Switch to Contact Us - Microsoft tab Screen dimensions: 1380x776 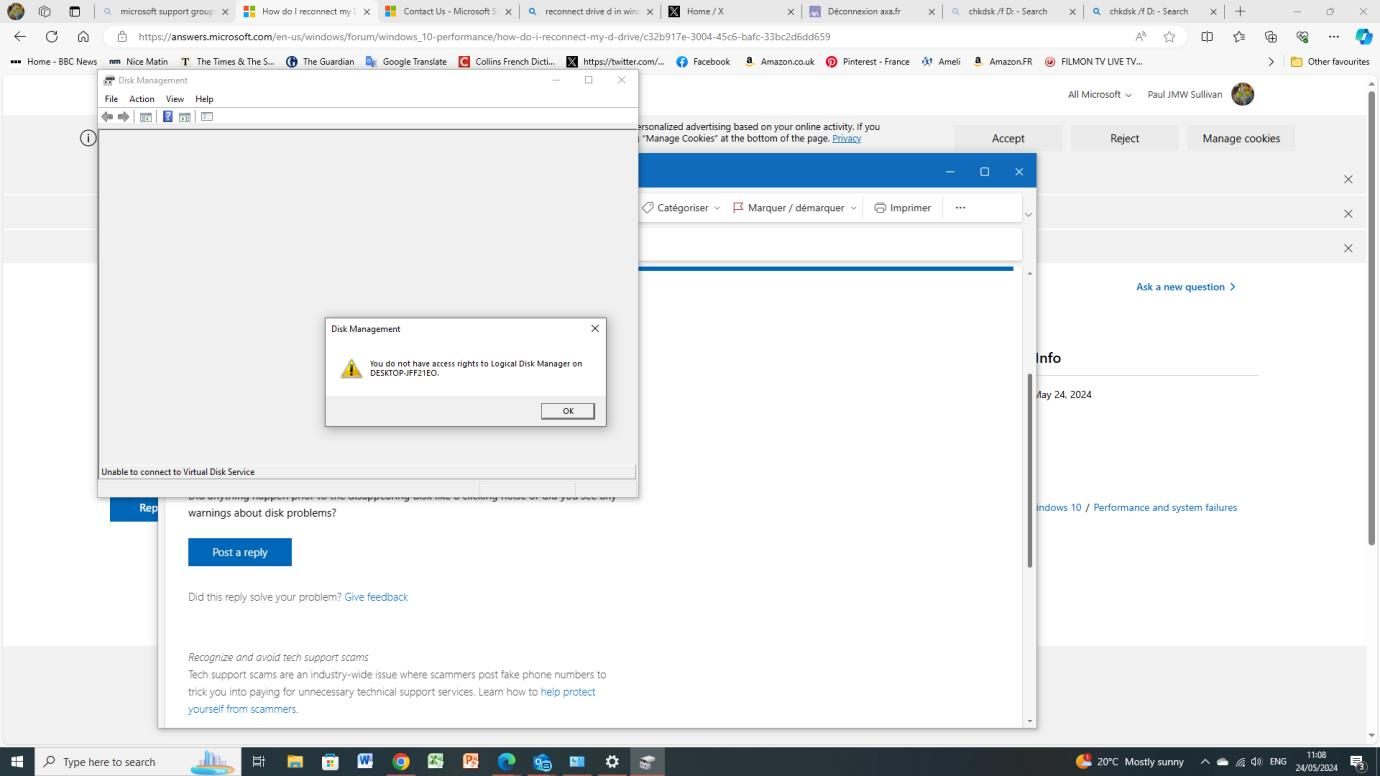coord(448,11)
